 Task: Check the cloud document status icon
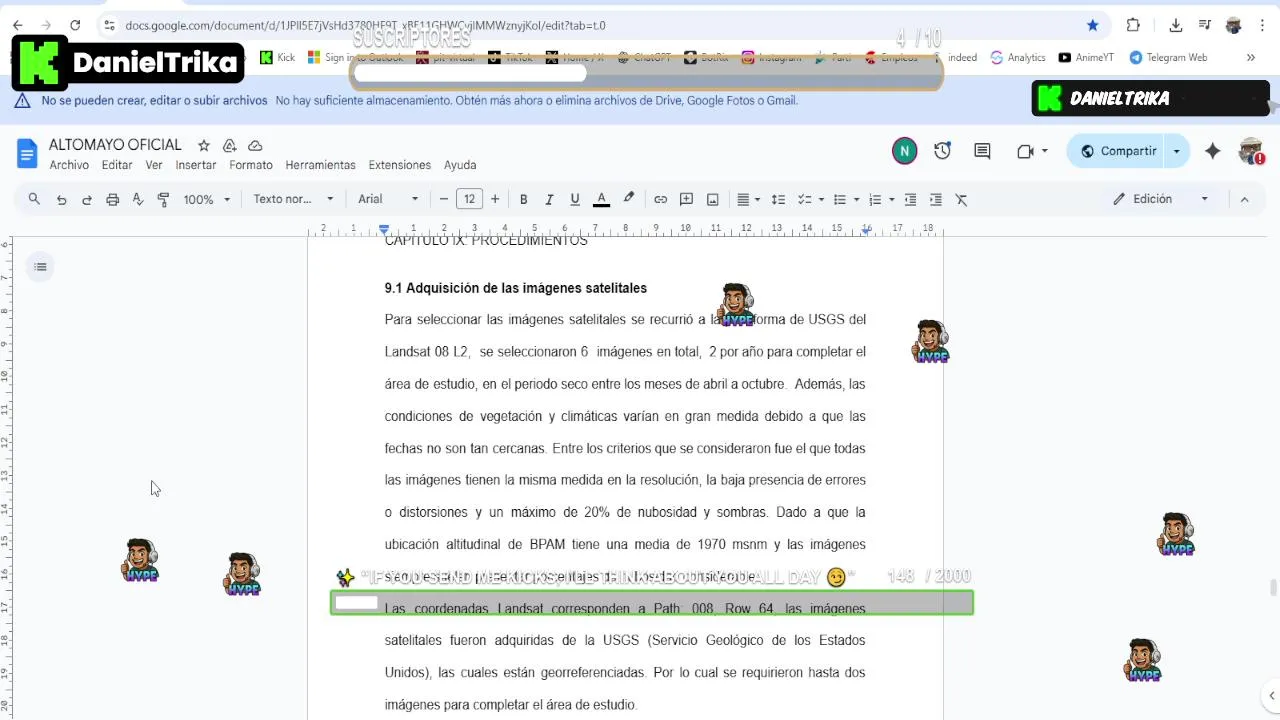tap(255, 145)
